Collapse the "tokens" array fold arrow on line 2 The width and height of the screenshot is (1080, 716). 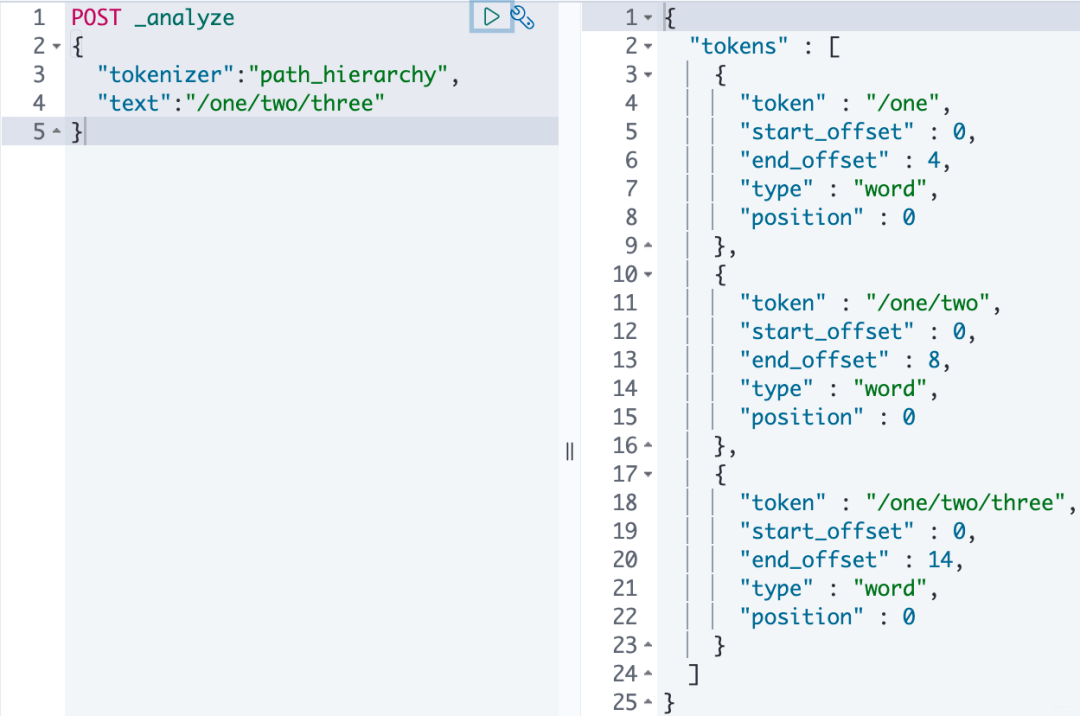point(648,46)
